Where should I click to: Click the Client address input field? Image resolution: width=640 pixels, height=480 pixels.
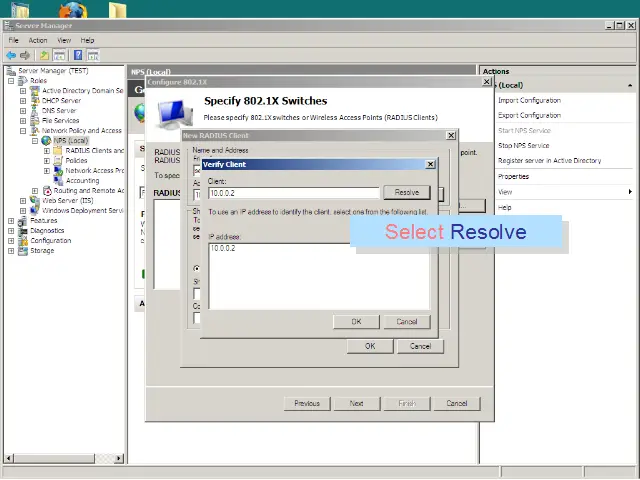(x=294, y=193)
